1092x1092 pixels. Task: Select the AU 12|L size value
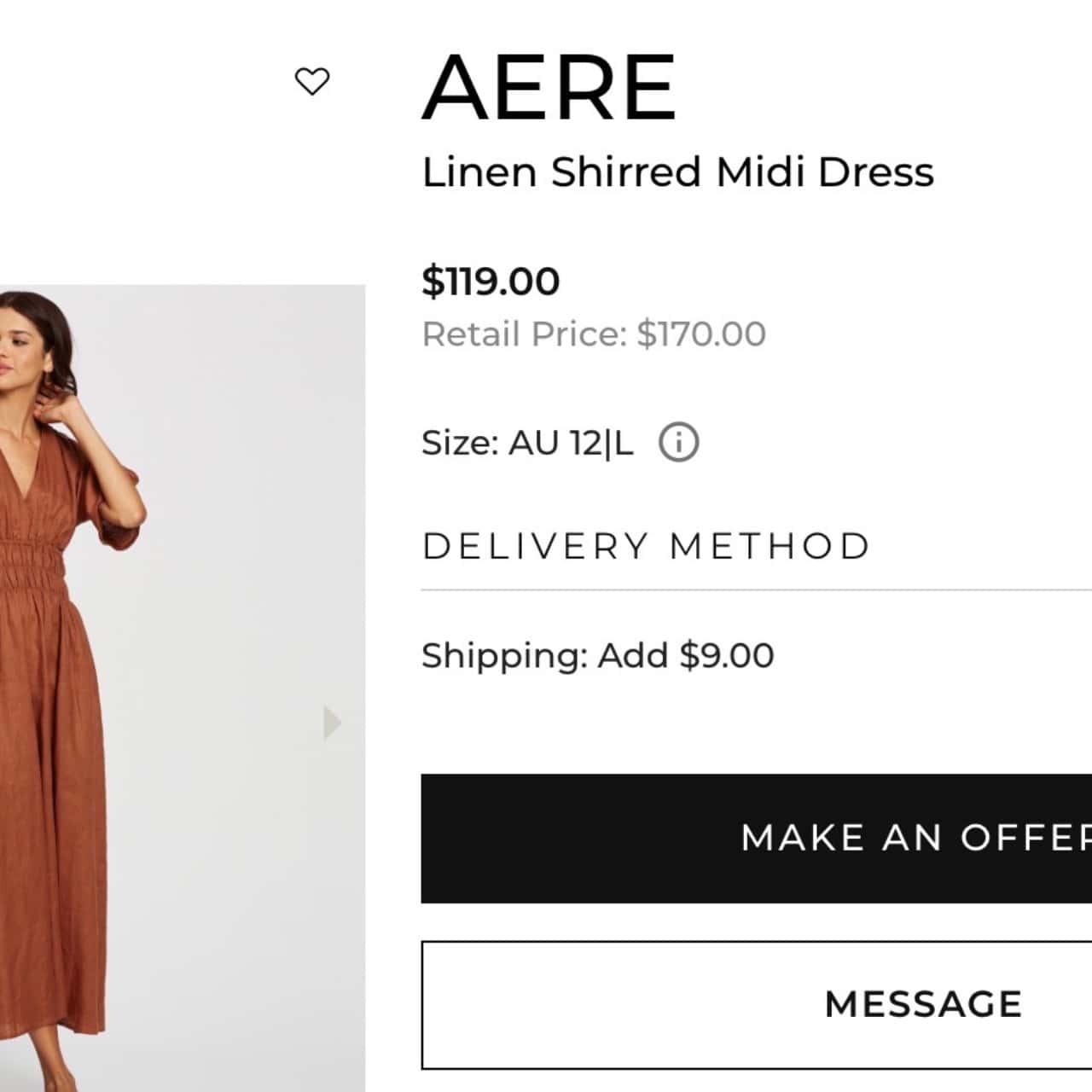[x=571, y=443]
